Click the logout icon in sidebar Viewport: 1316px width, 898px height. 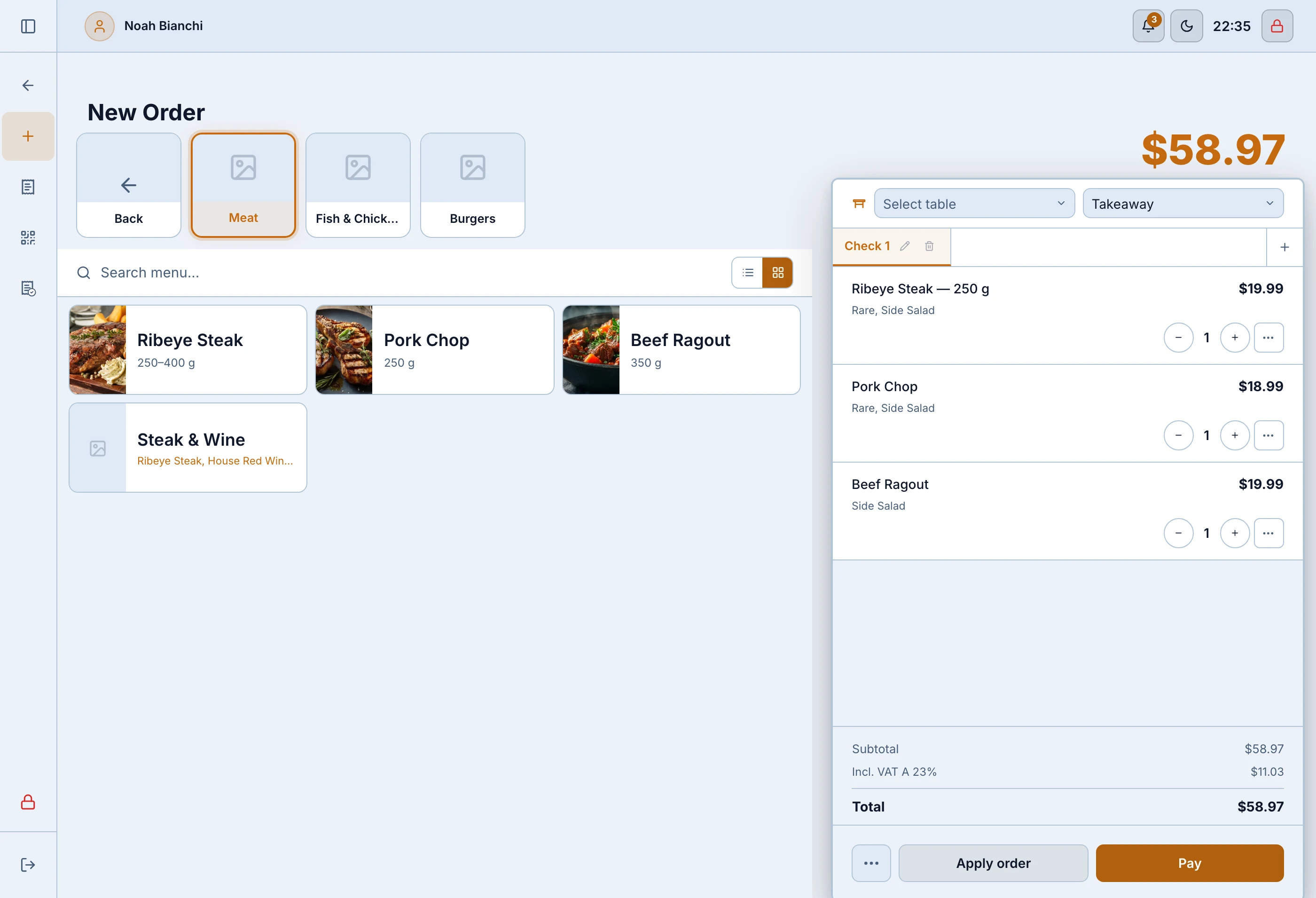(28, 865)
